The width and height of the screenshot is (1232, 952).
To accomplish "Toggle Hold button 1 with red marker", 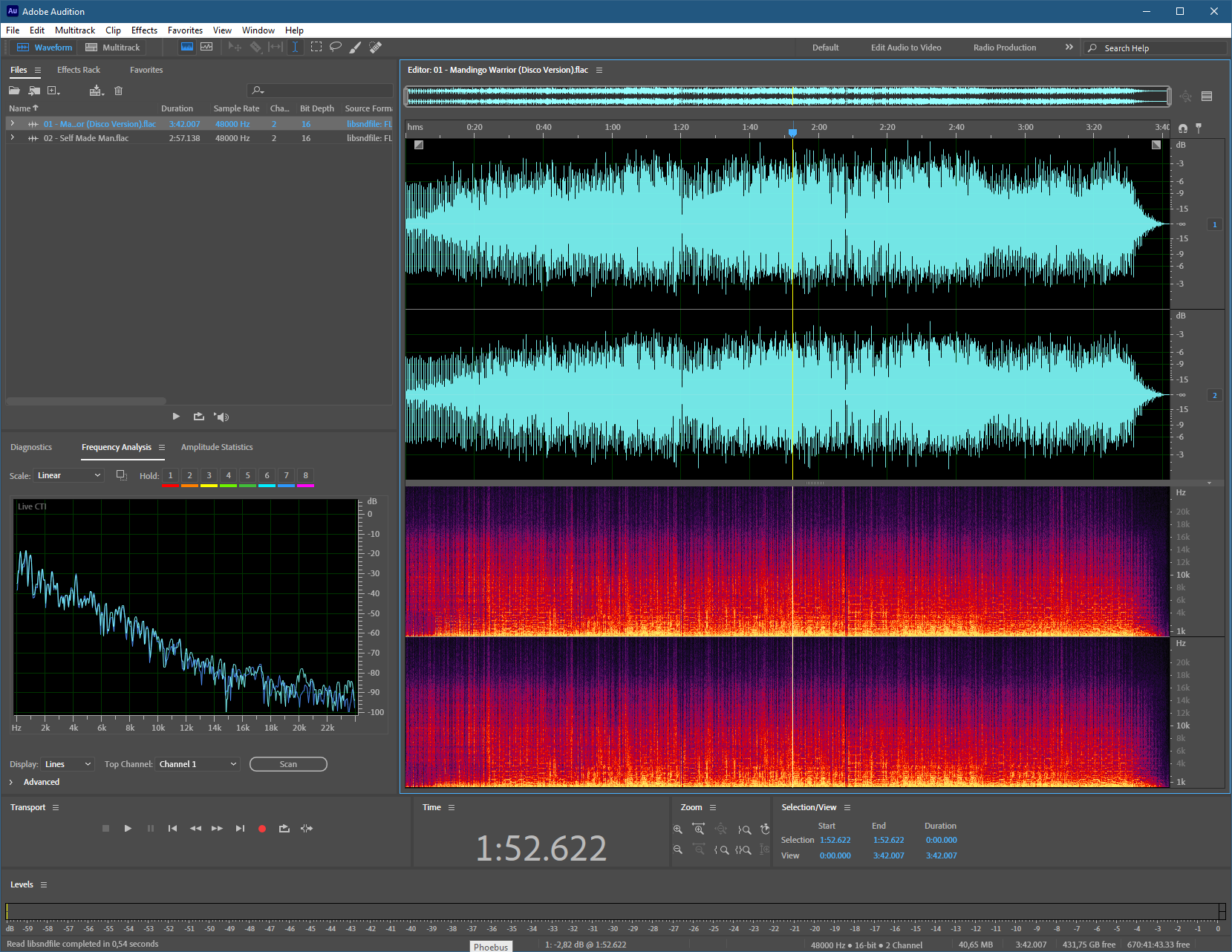I will 170,476.
